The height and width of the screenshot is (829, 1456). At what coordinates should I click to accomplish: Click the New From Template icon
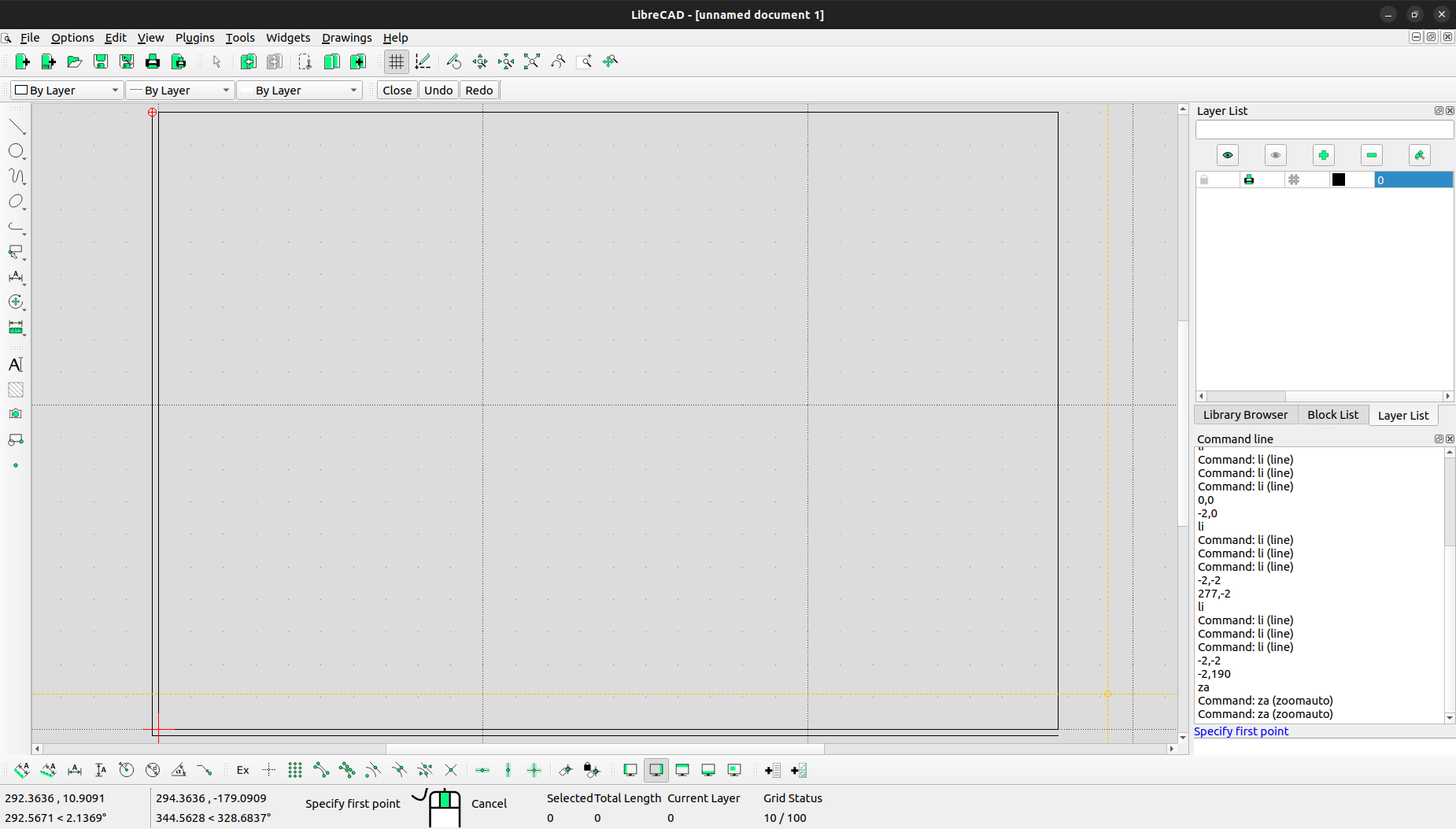tap(49, 61)
